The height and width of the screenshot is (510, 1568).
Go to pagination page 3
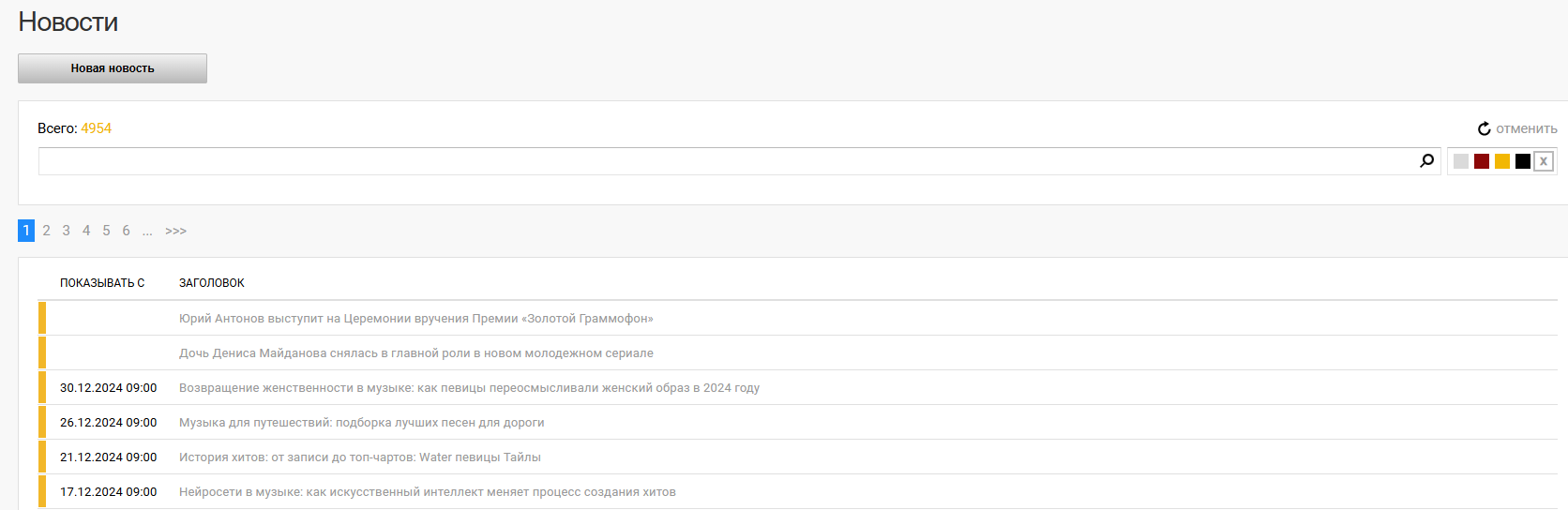pyautogui.click(x=67, y=231)
